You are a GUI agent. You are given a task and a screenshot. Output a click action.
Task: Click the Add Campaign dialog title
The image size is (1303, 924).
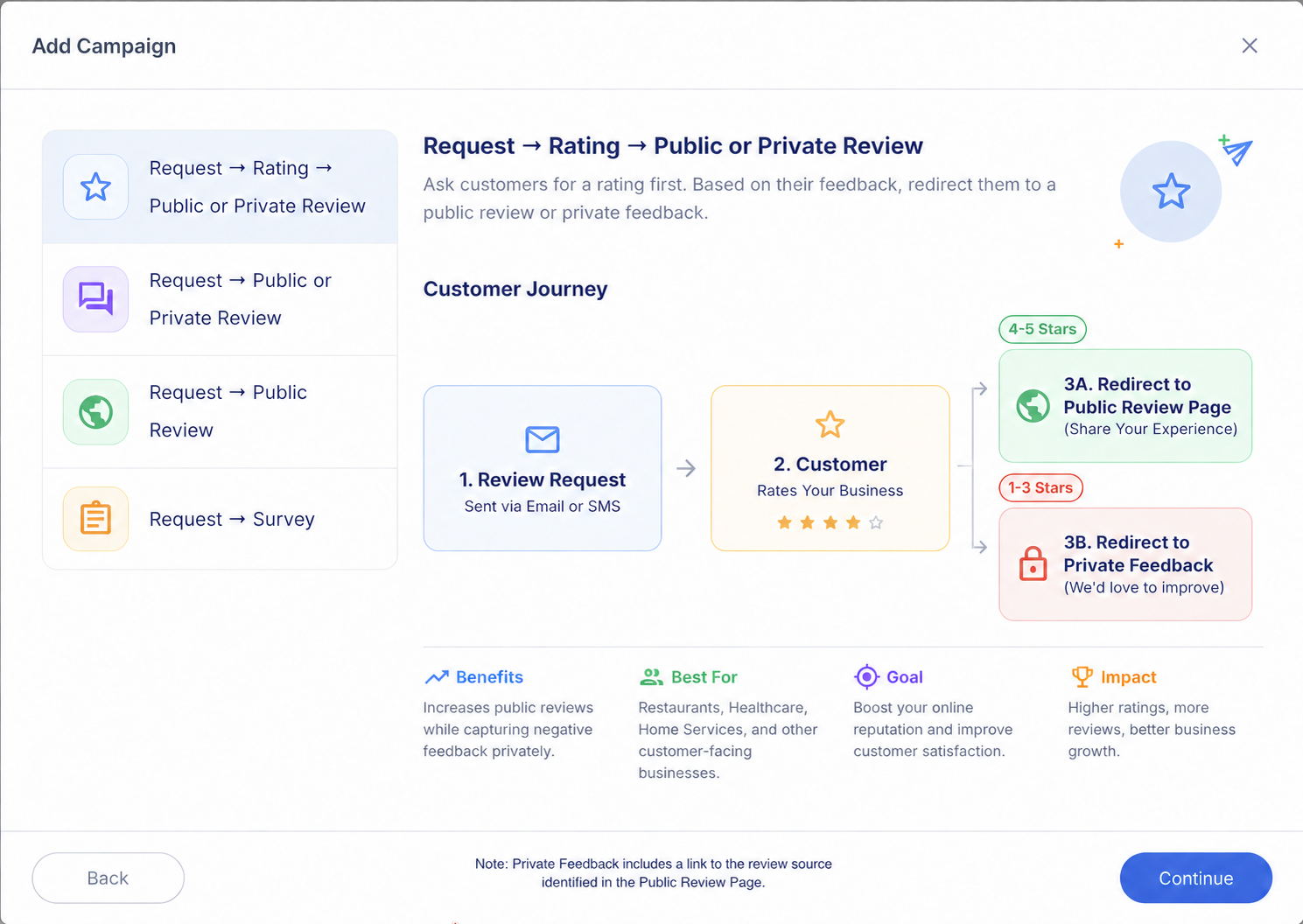pos(104,46)
